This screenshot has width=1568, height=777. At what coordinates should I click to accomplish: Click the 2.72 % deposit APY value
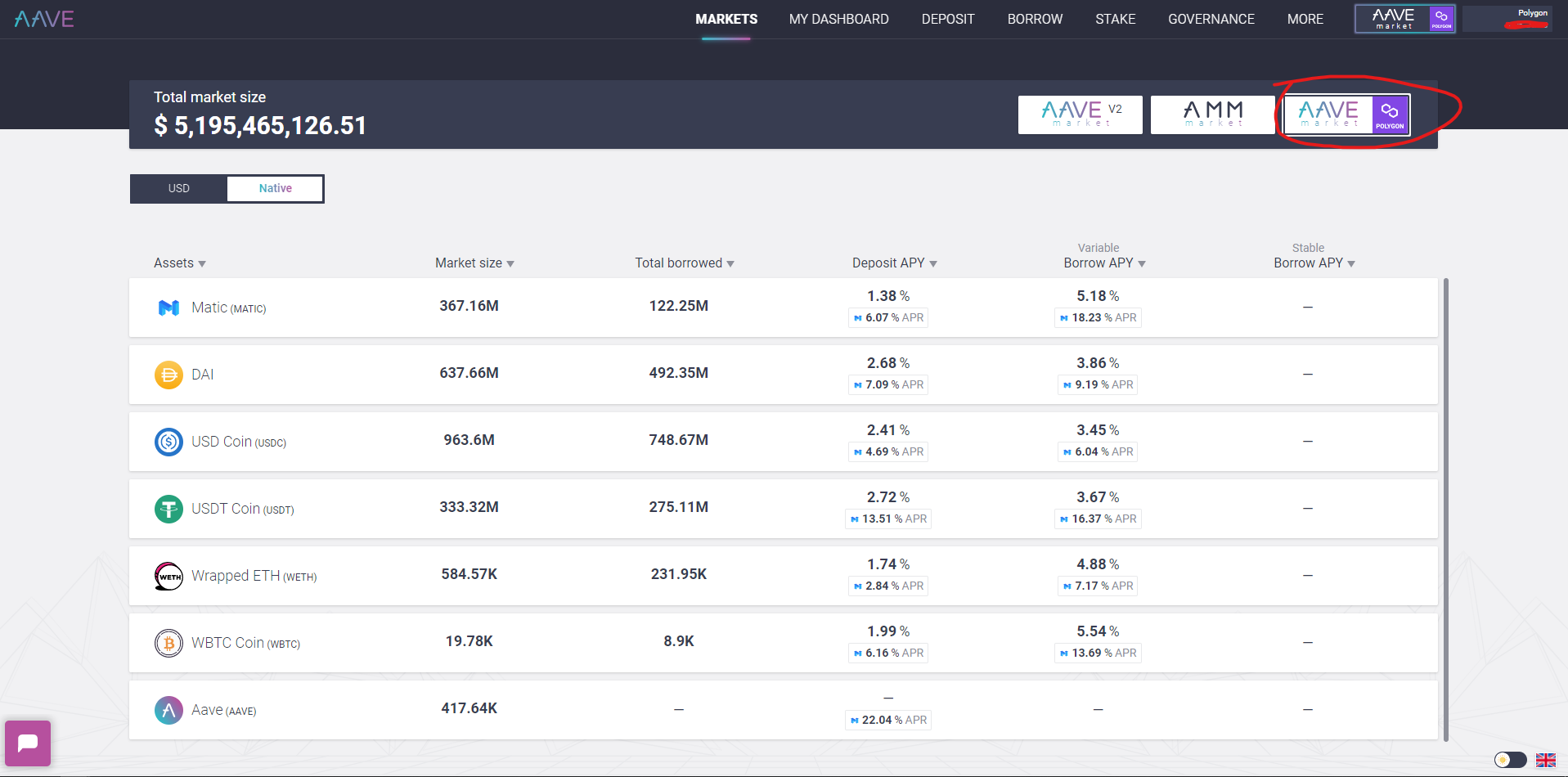[888, 497]
